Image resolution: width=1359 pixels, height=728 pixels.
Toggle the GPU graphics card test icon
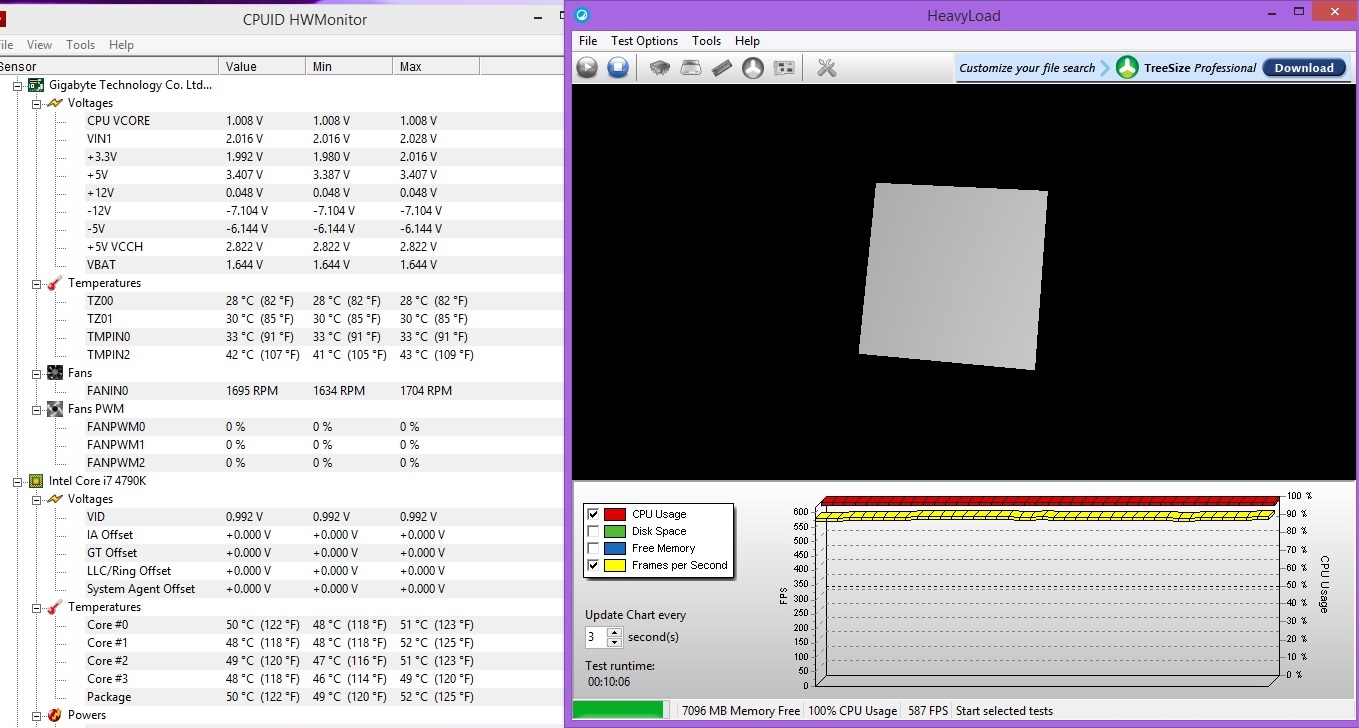[785, 68]
